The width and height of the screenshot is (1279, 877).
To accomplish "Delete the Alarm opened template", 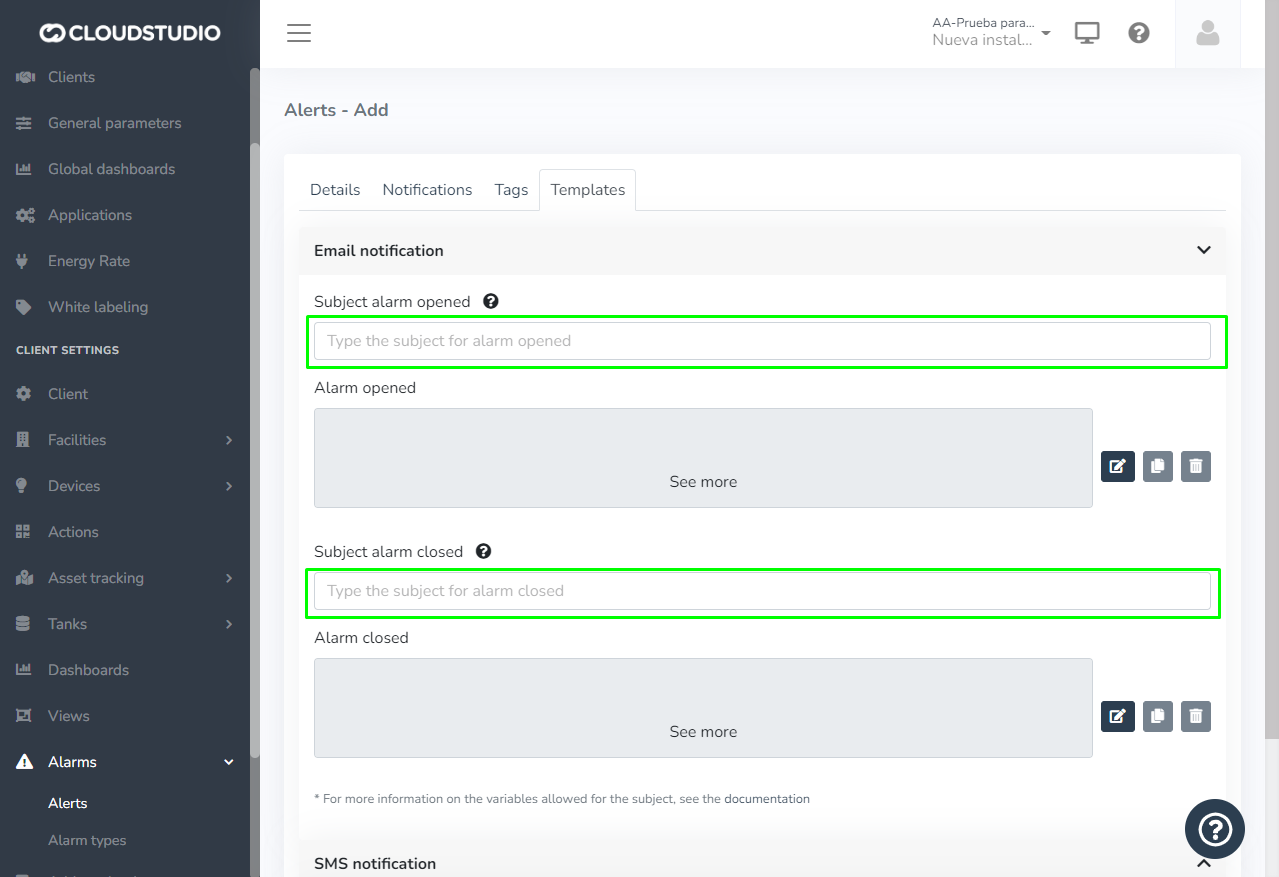I will 1195,466.
